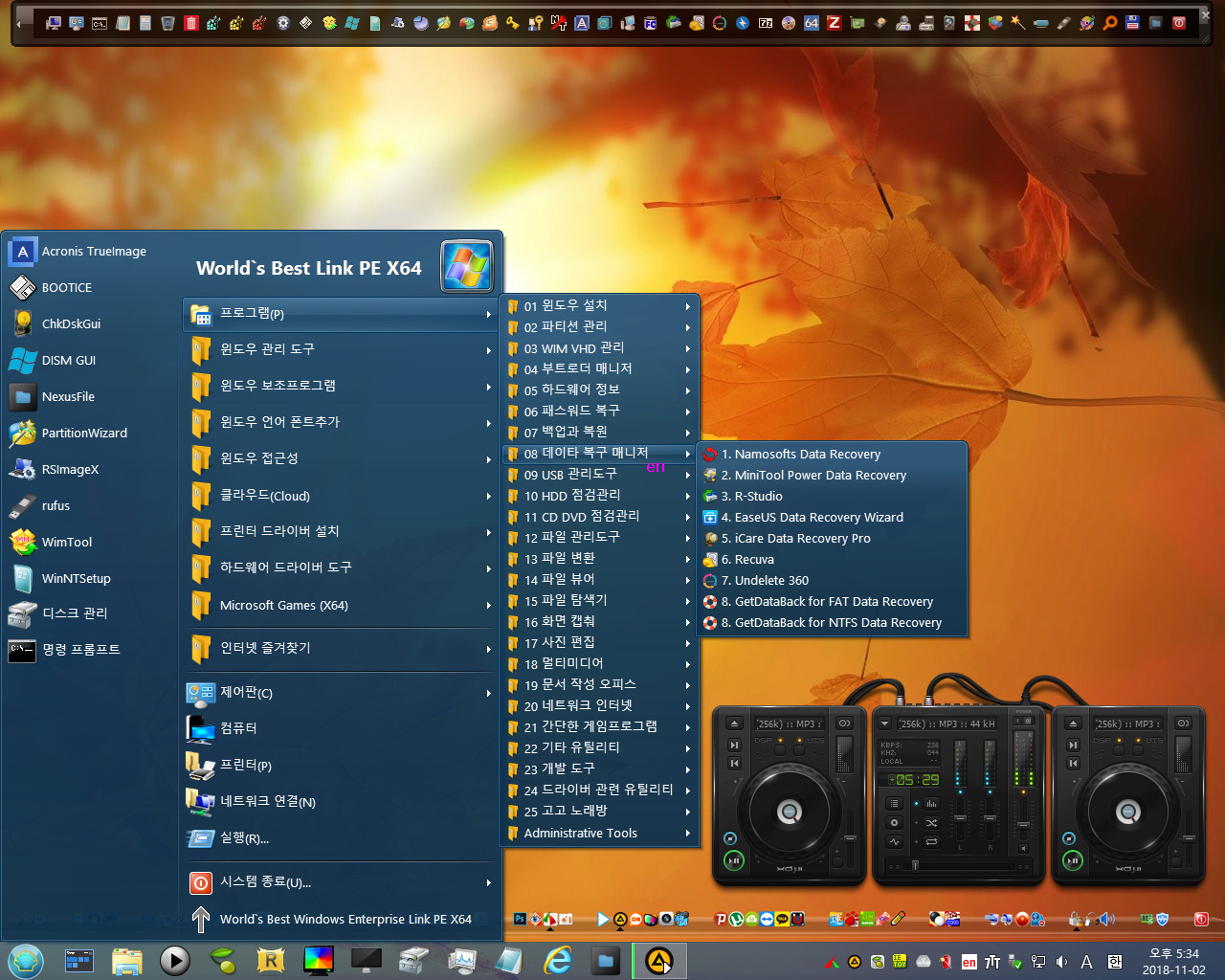Select 4. EaseUS Data Recovery Wizard
Viewport: 1225px width, 980px height.
(x=833, y=517)
